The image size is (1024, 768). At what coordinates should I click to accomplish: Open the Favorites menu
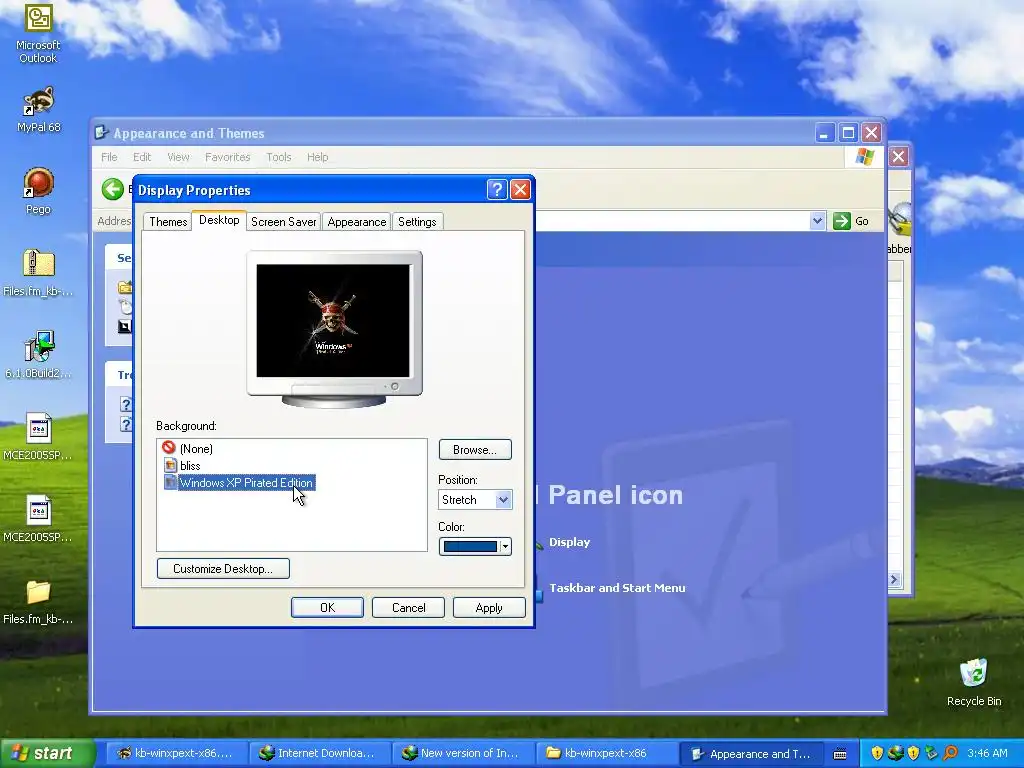227,157
